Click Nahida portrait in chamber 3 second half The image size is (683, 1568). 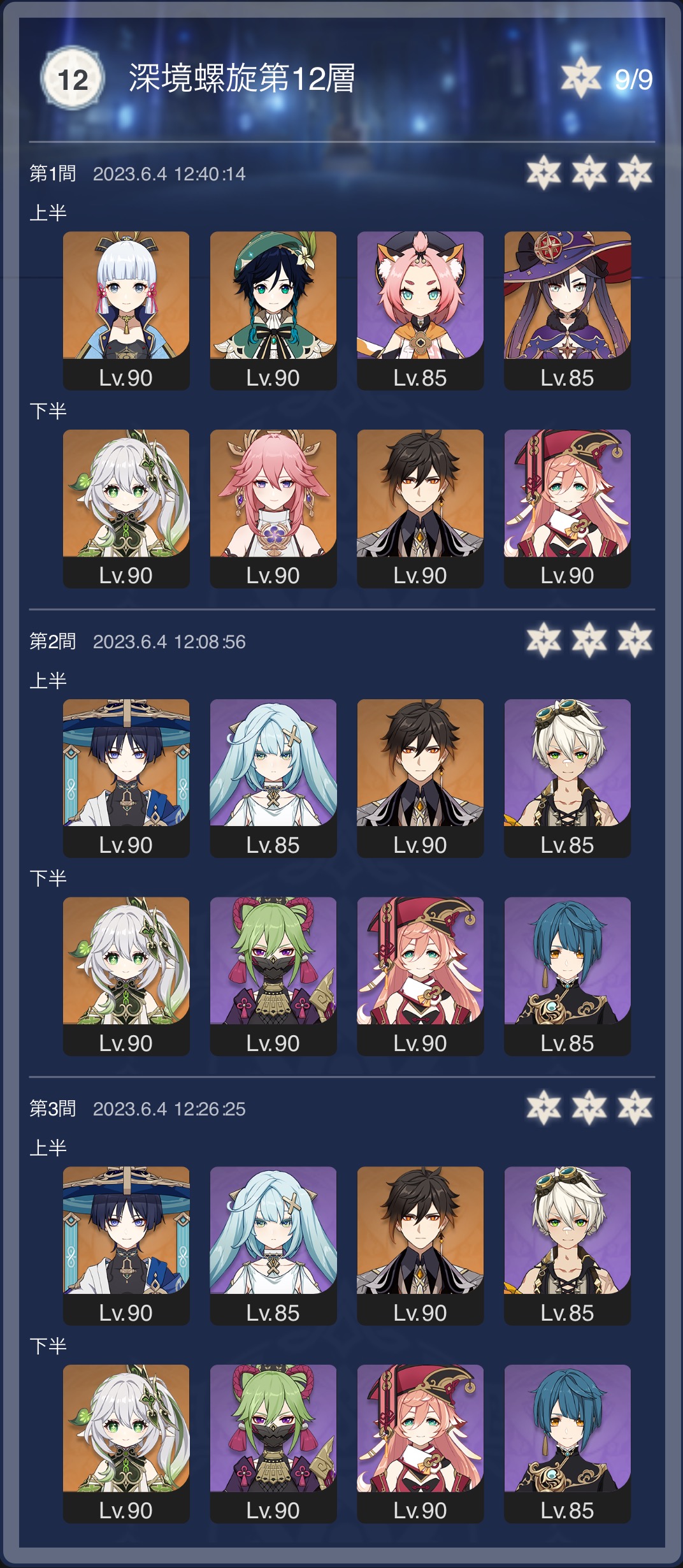point(126,1444)
